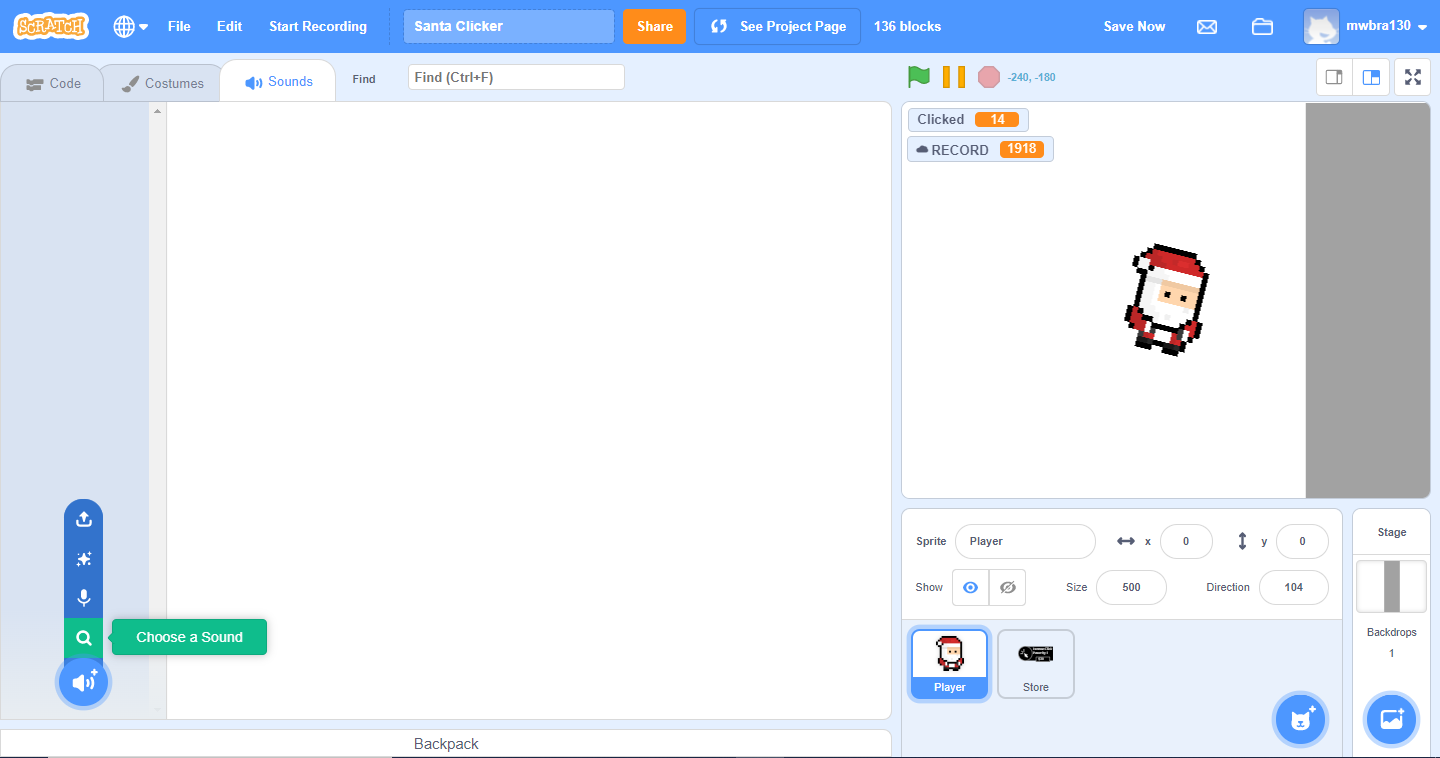Image resolution: width=1440 pixels, height=758 pixels.
Task: Click the round add sound speaker button
Action: [x=84, y=682]
